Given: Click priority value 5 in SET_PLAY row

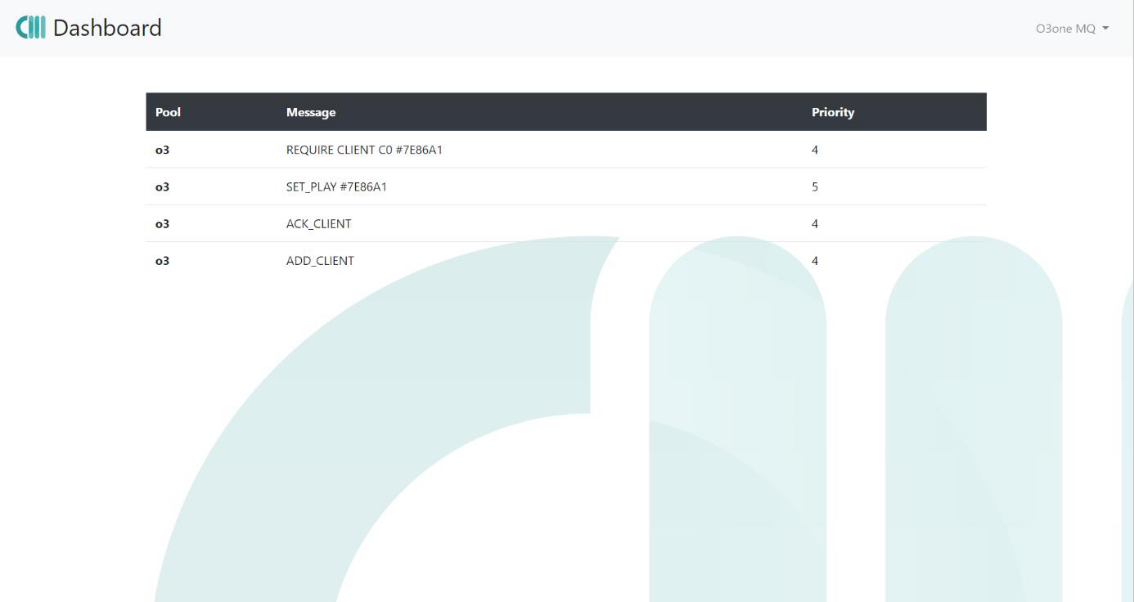Looking at the screenshot, I should (x=815, y=187).
